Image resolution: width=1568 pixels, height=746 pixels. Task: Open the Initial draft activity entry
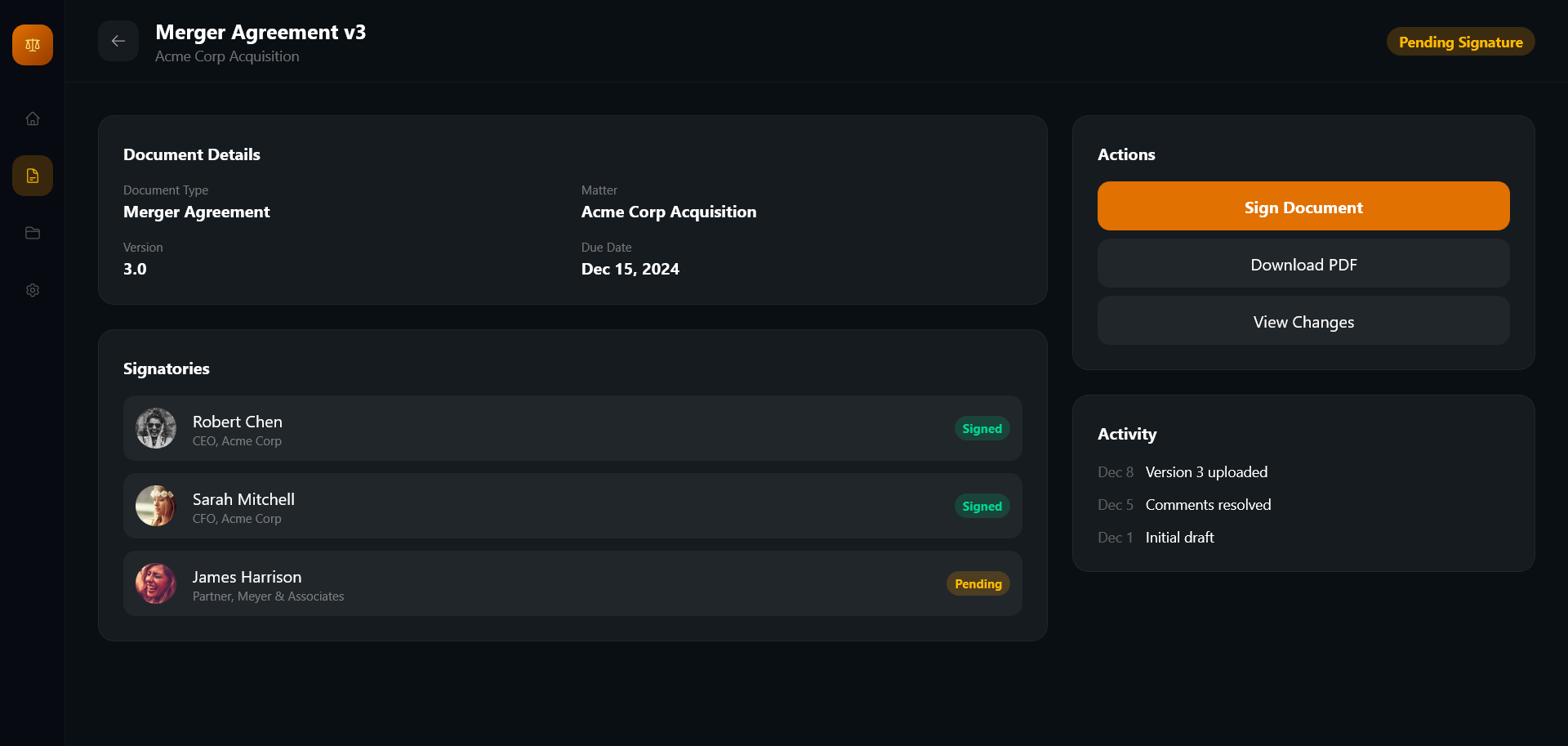pyautogui.click(x=1179, y=538)
